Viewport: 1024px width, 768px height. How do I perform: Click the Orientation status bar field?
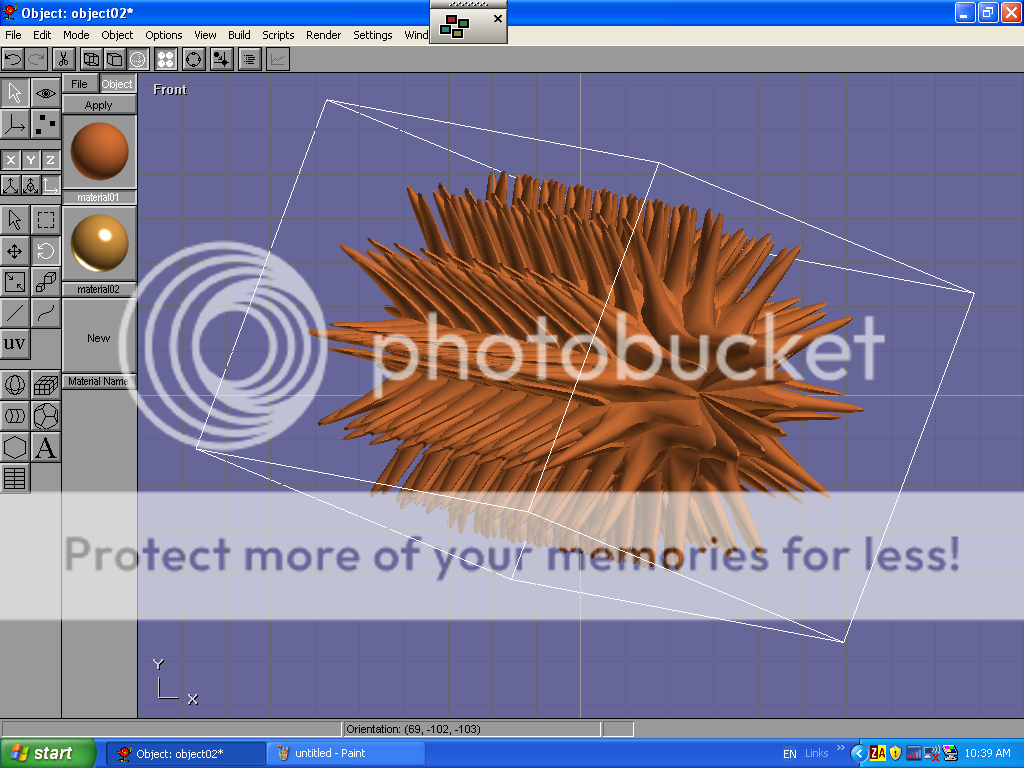[472, 729]
